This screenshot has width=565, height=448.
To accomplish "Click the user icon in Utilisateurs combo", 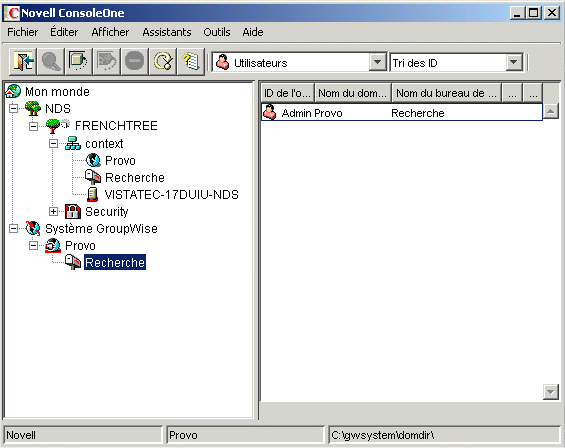I will (222, 62).
